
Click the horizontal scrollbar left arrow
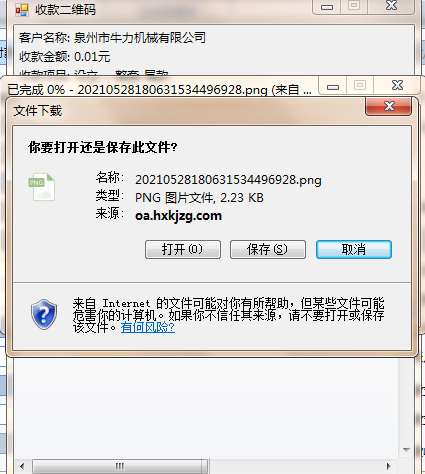tap(22, 466)
